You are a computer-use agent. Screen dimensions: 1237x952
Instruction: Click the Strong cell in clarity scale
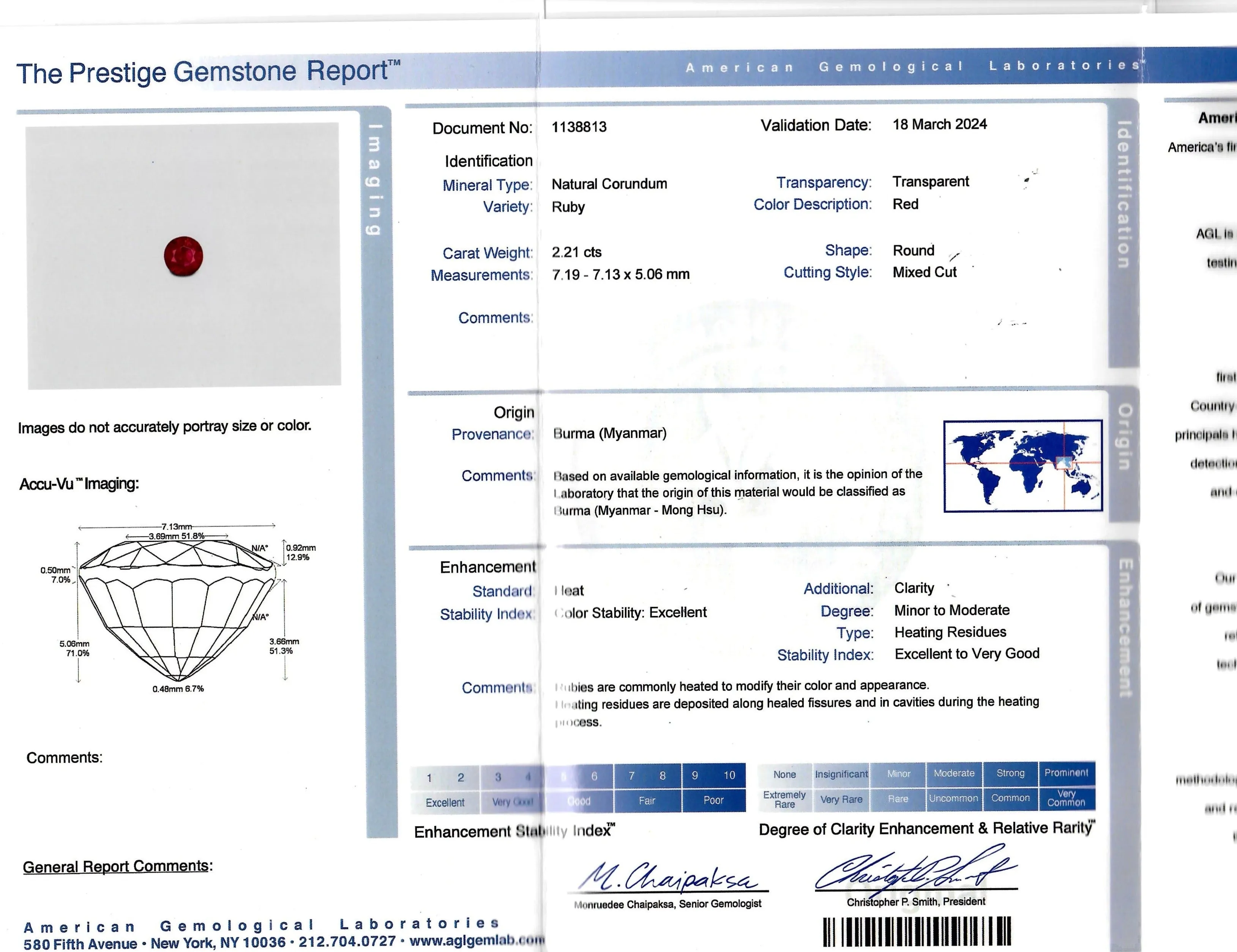tap(1010, 773)
